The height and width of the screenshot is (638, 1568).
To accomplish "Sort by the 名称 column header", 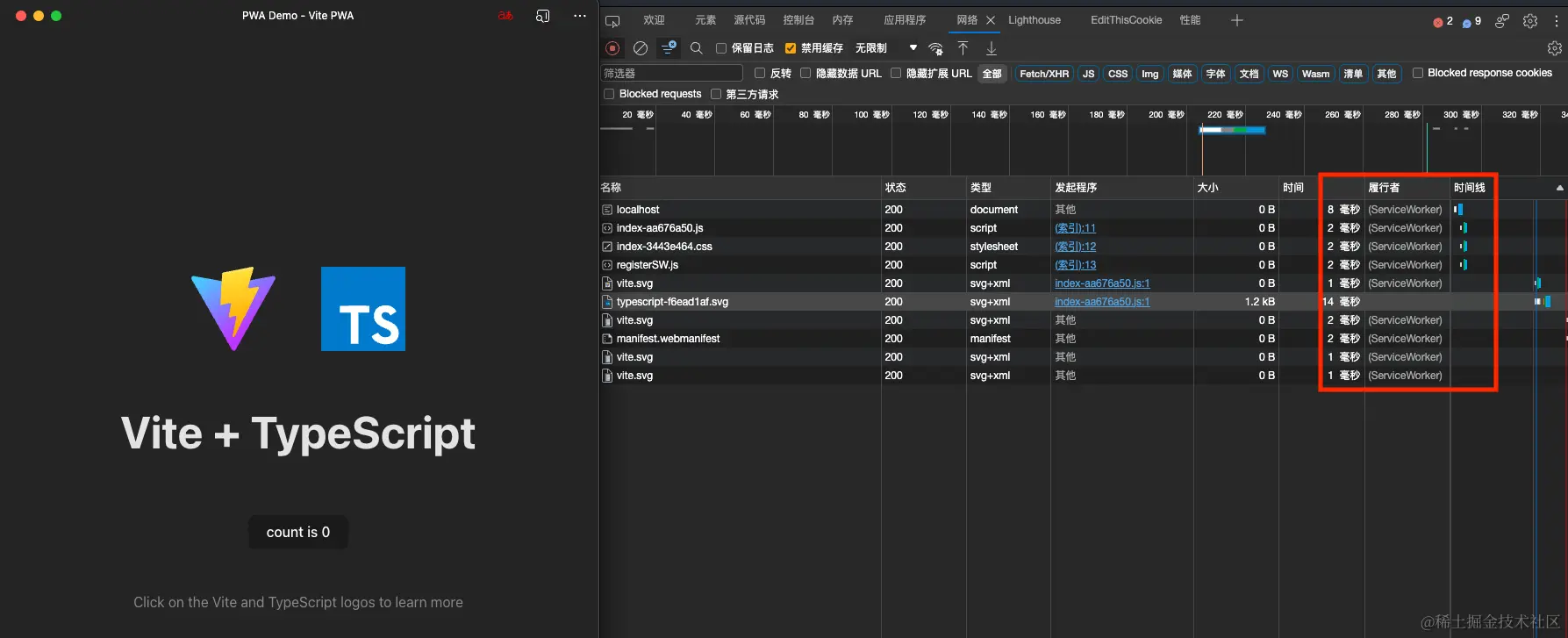I will tap(740, 188).
